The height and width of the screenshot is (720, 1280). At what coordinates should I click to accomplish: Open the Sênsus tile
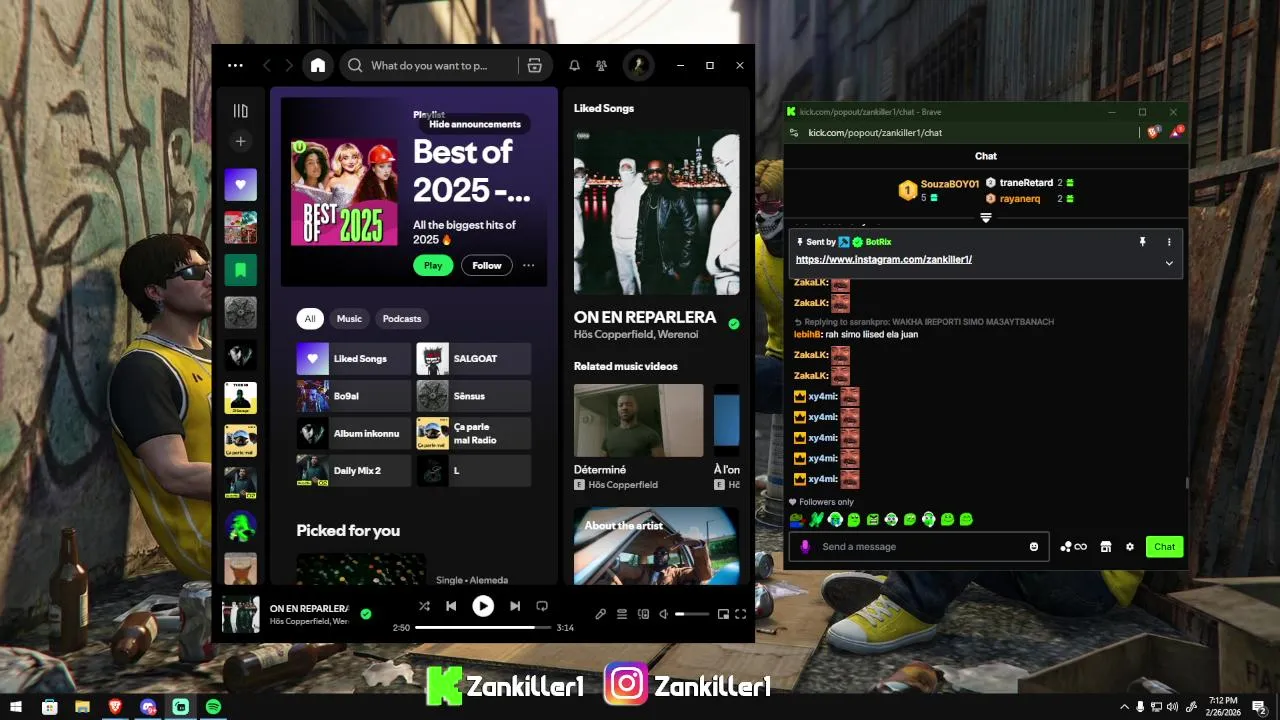(x=474, y=396)
